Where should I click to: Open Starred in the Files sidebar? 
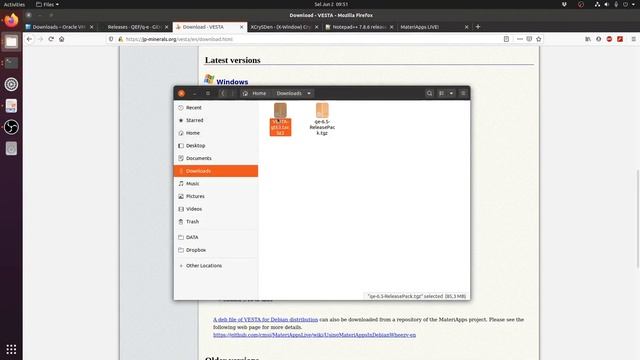(x=216, y=120)
